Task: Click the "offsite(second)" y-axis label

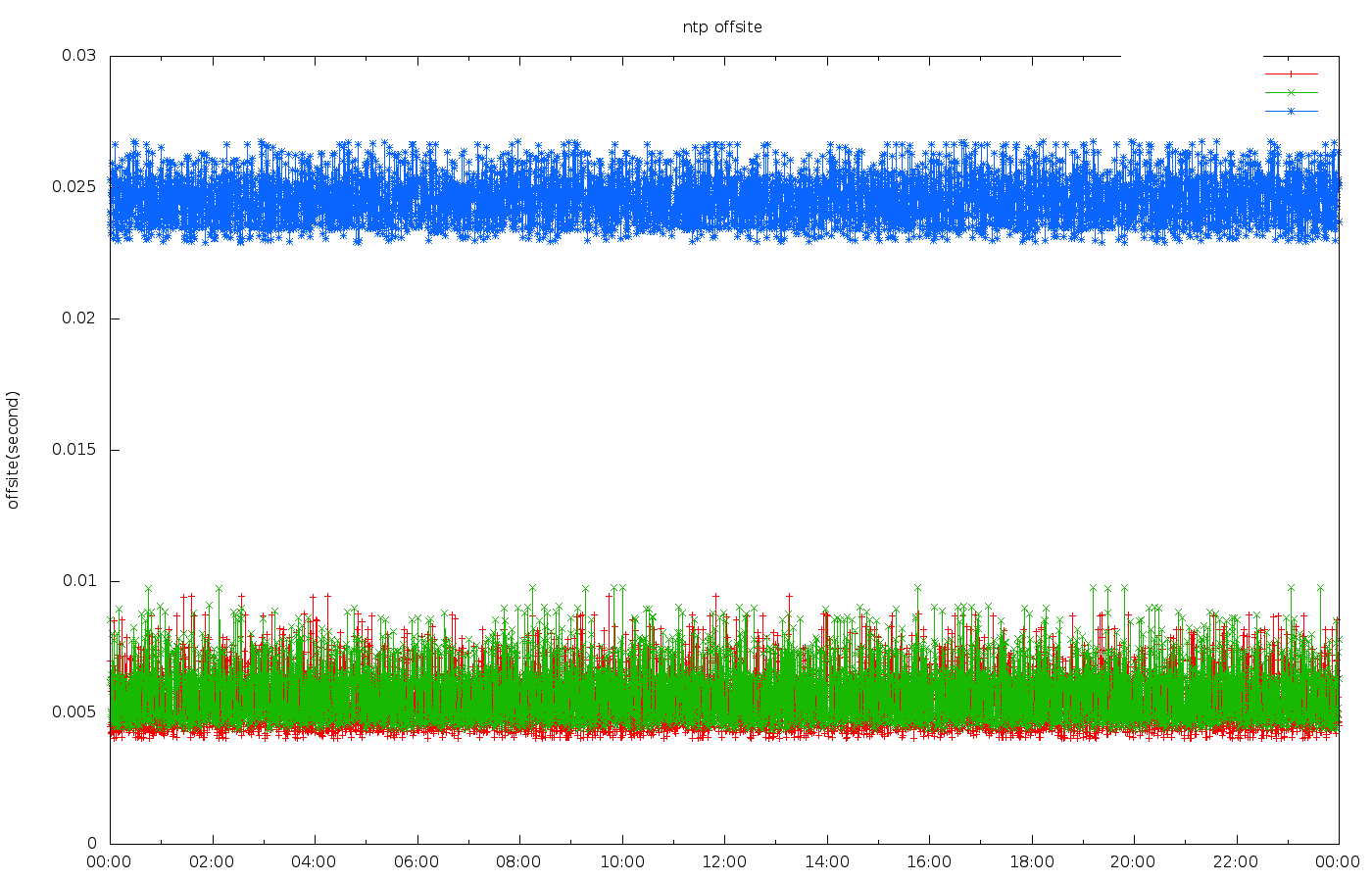Action: [x=13, y=450]
